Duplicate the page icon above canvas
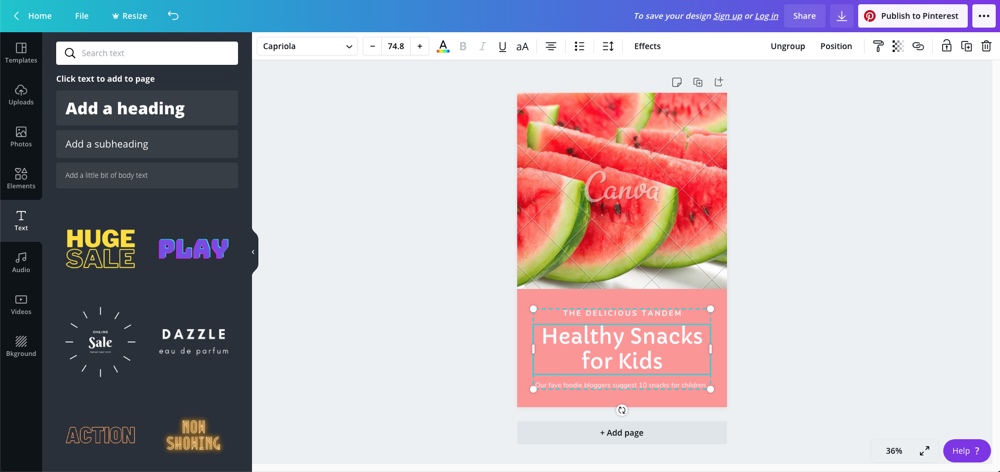 tap(698, 82)
